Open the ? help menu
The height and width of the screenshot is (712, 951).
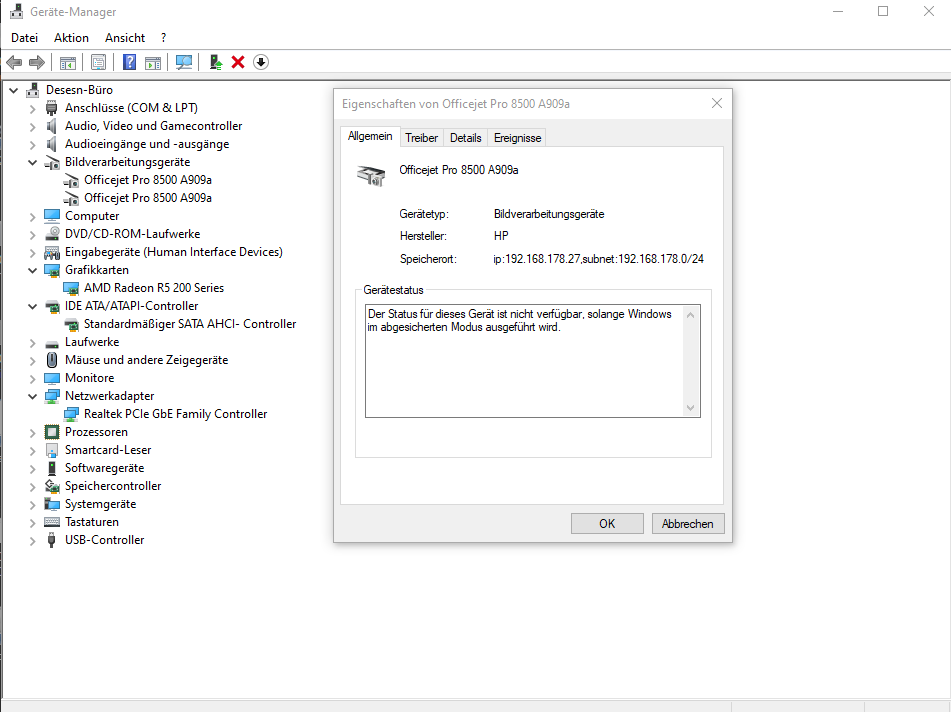(x=163, y=38)
